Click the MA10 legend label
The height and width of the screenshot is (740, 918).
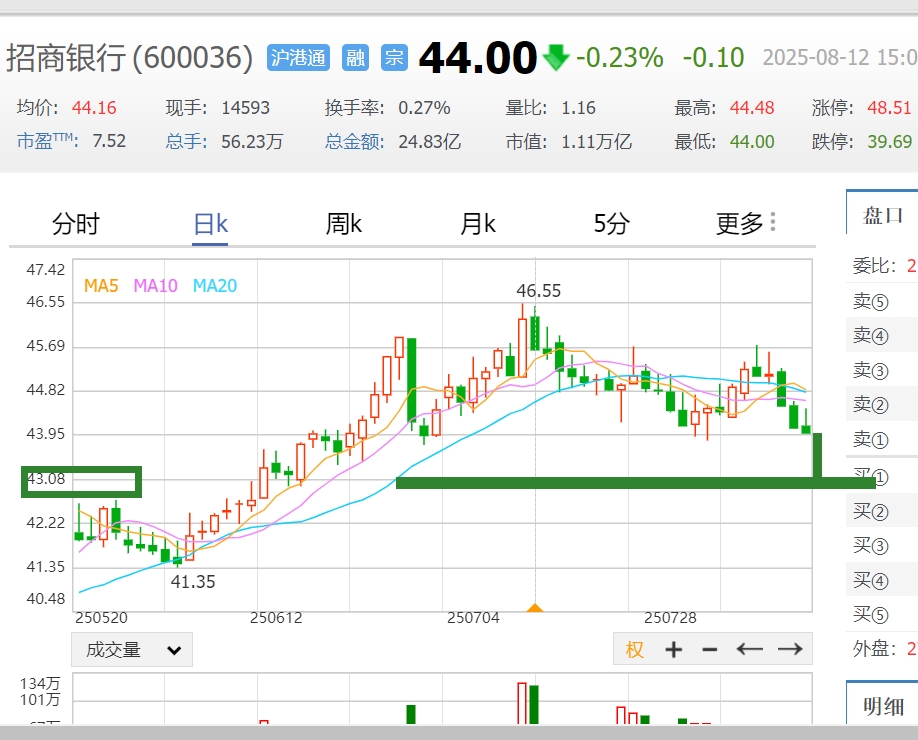click(x=155, y=286)
